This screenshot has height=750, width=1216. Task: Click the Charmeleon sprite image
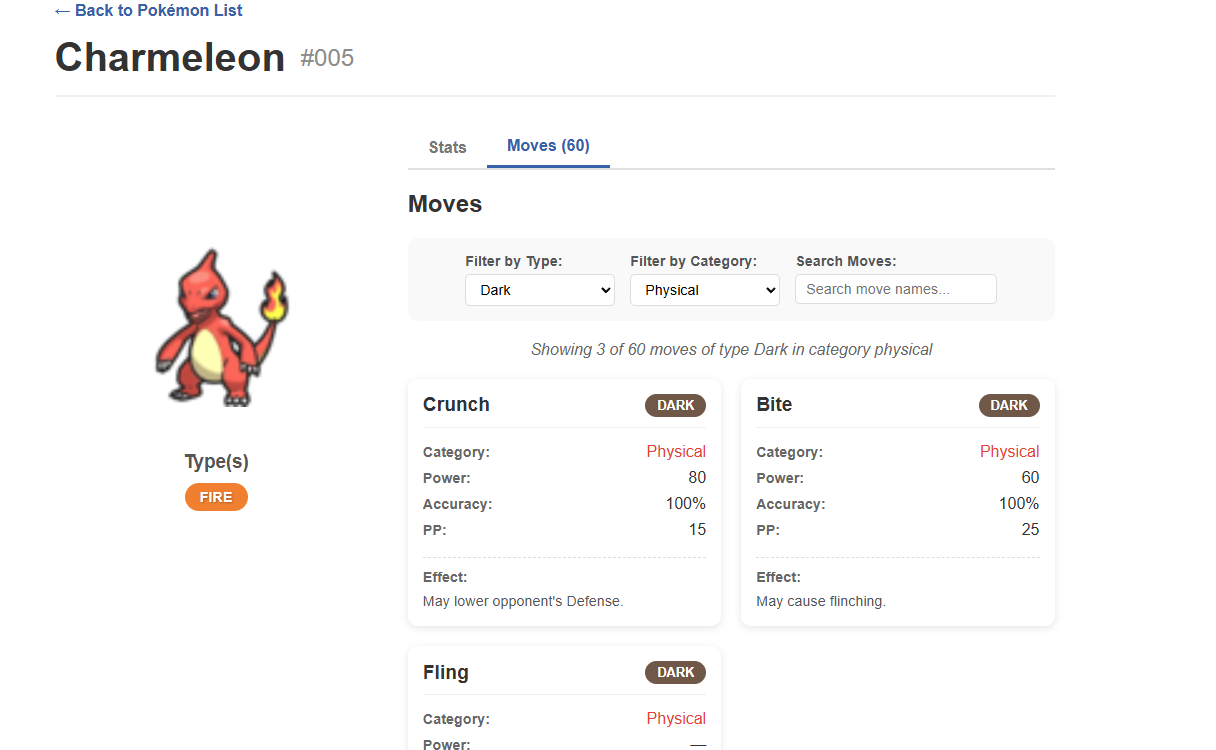point(218,326)
